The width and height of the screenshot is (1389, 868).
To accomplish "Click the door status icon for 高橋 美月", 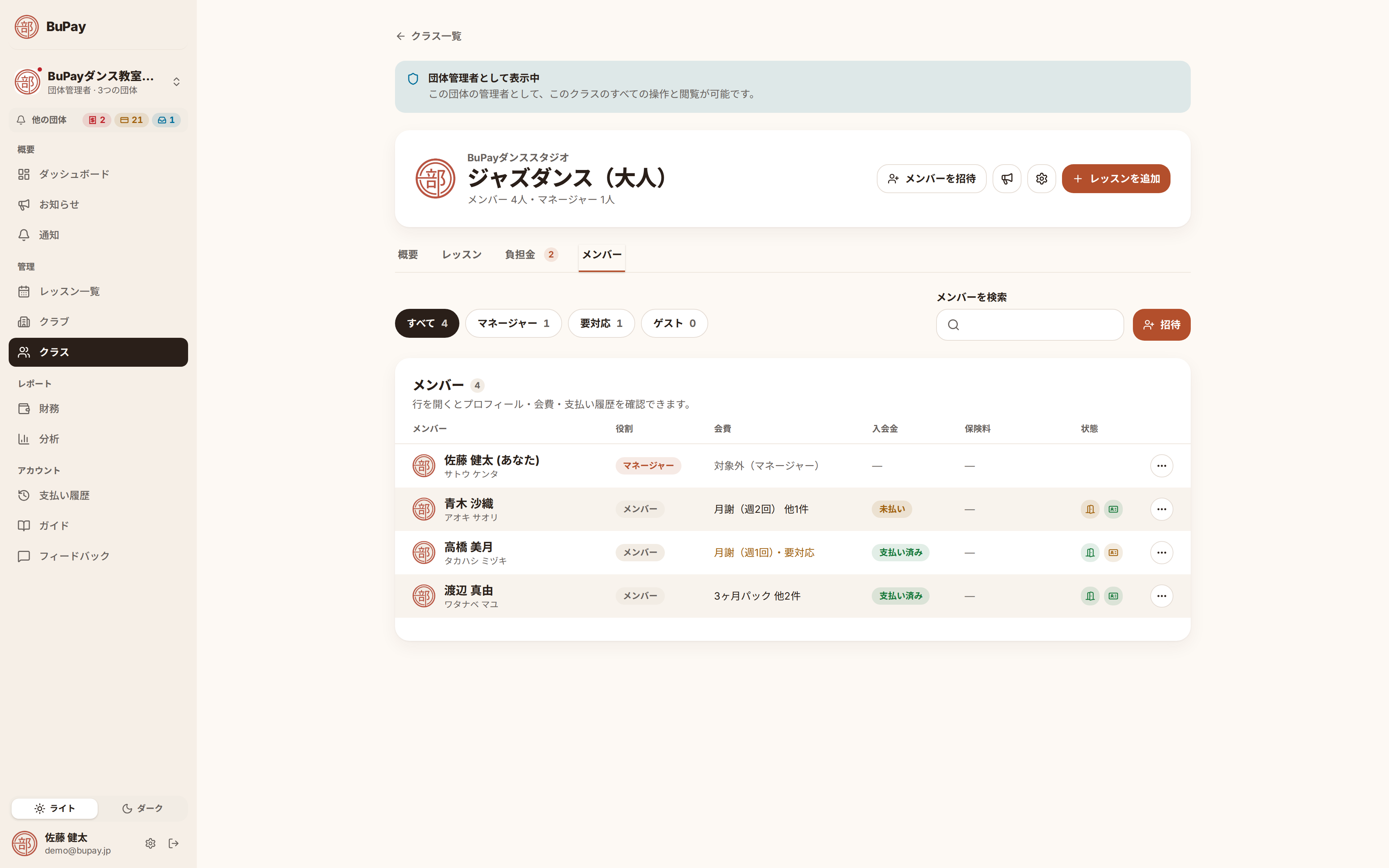I will [1090, 552].
